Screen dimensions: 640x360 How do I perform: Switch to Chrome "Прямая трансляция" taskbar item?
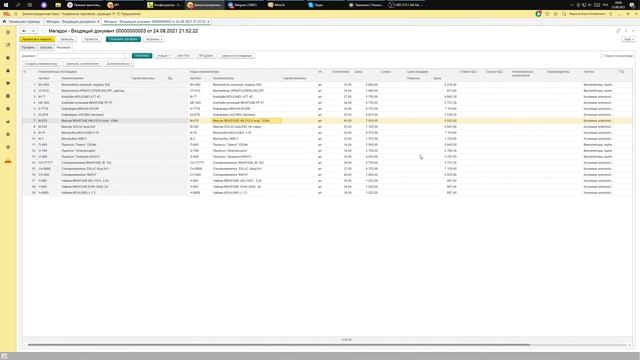(84, 5)
